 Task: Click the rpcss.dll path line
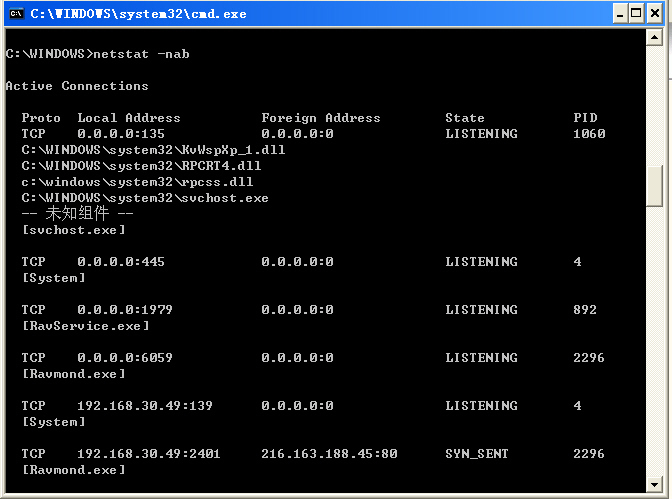pos(138,182)
